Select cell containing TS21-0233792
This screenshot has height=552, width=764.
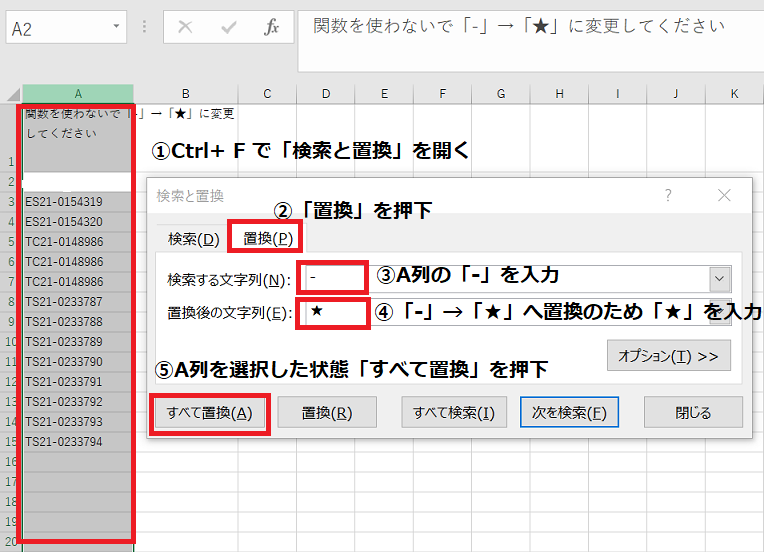pyautogui.click(x=78, y=401)
